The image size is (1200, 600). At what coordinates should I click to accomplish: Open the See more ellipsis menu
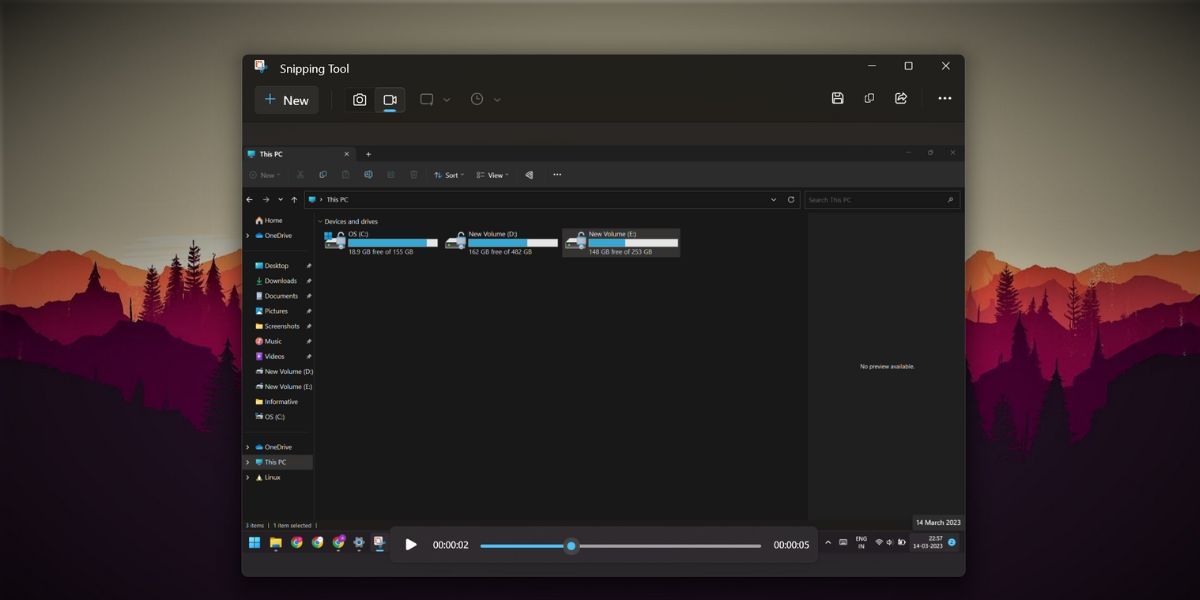(x=944, y=98)
